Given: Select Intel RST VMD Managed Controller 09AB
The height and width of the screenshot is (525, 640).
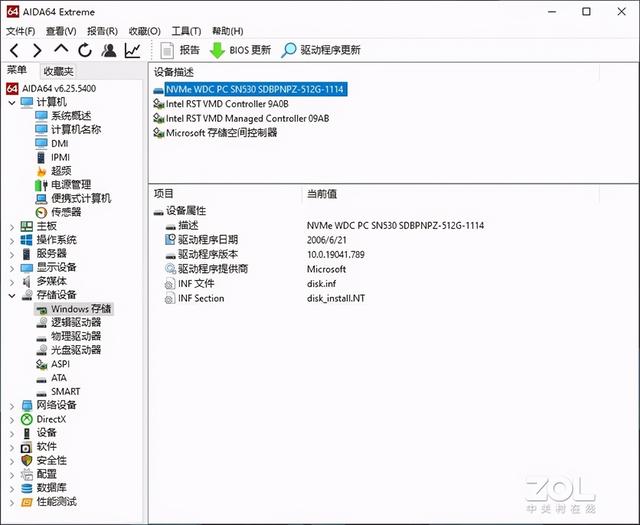Looking at the screenshot, I should pos(241,118).
